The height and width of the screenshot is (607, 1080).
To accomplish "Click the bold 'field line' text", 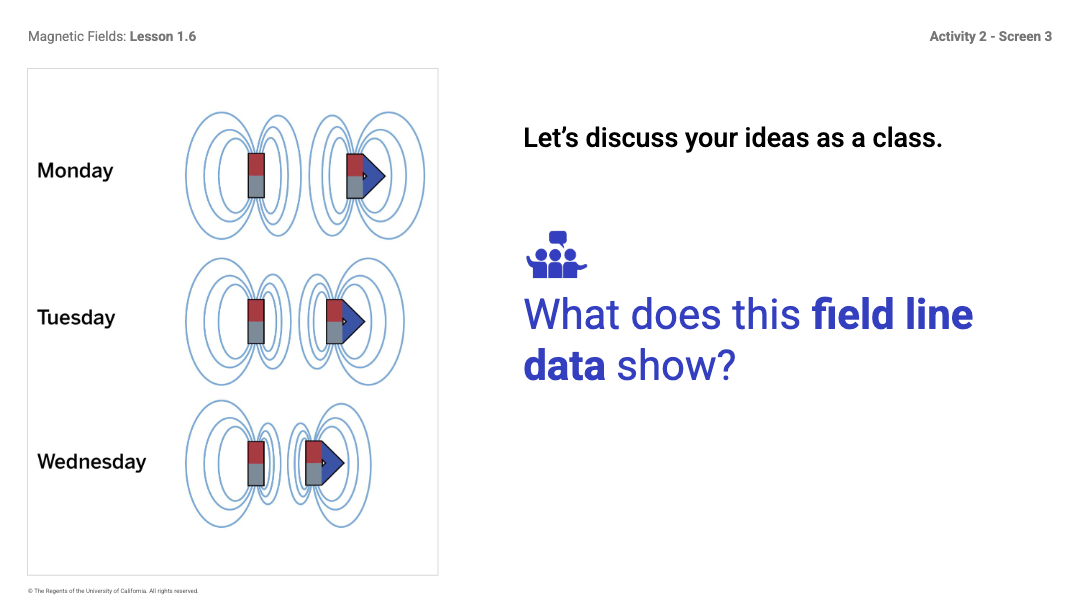I will click(x=892, y=315).
